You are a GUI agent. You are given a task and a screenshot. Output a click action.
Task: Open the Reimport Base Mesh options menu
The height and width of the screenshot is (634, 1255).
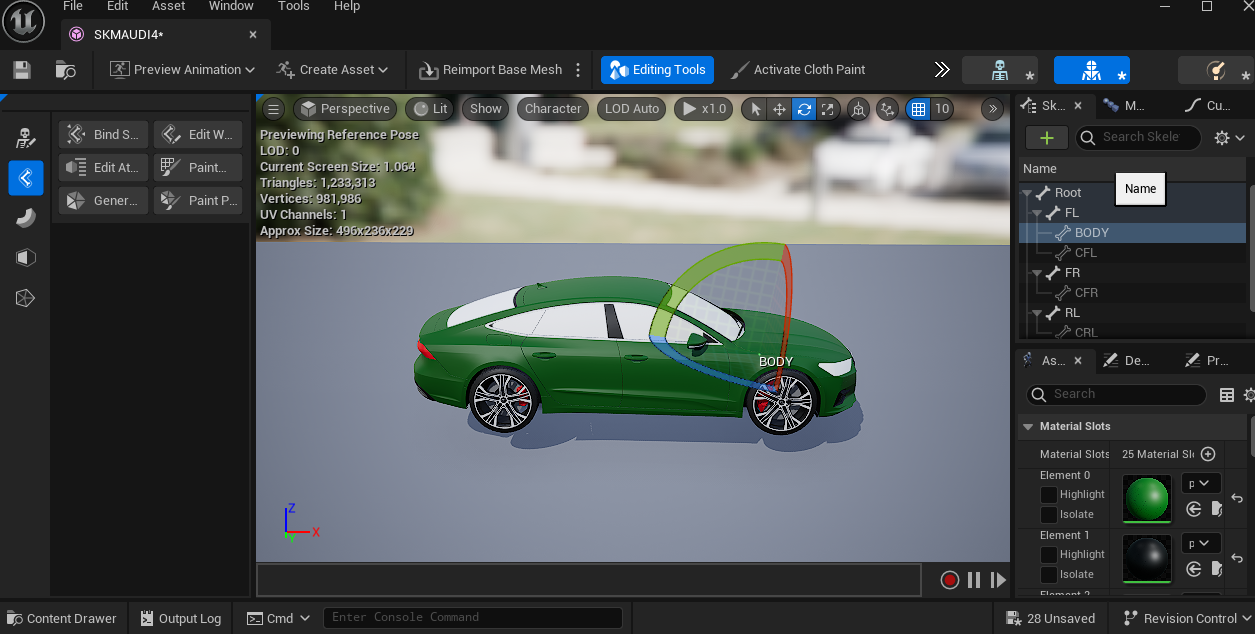pos(578,70)
